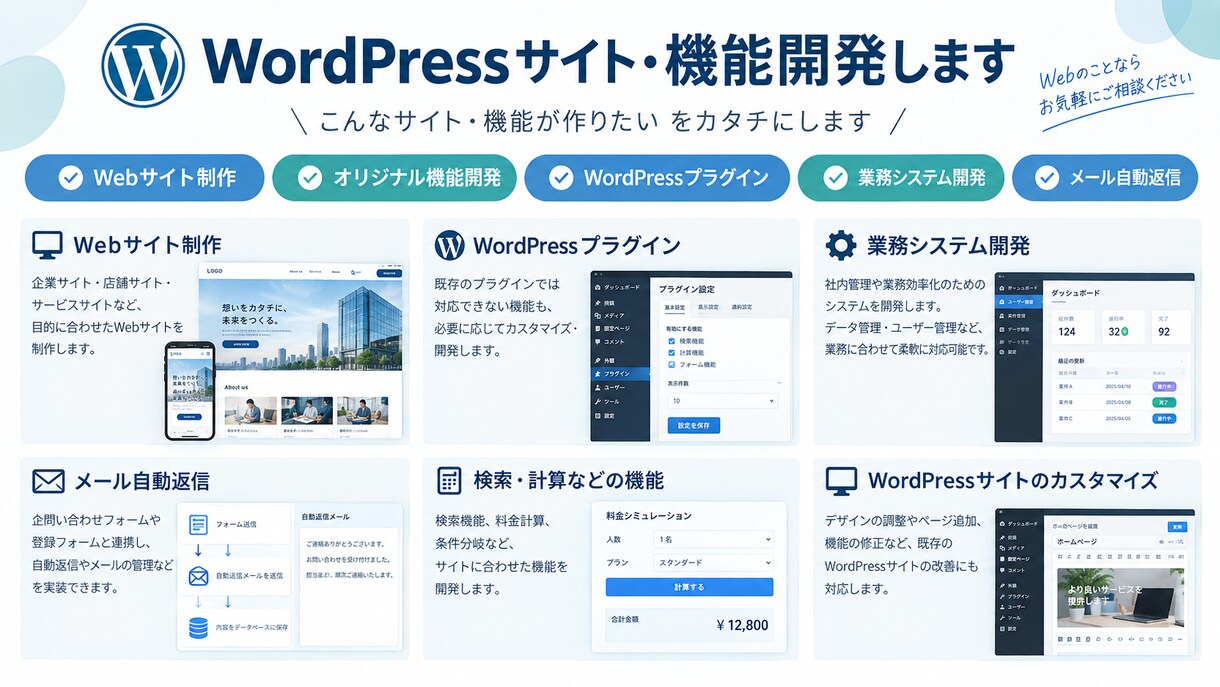Open the 人数 dropdown showing 1名
Viewport: 1220px width, 687px height.
712,539
